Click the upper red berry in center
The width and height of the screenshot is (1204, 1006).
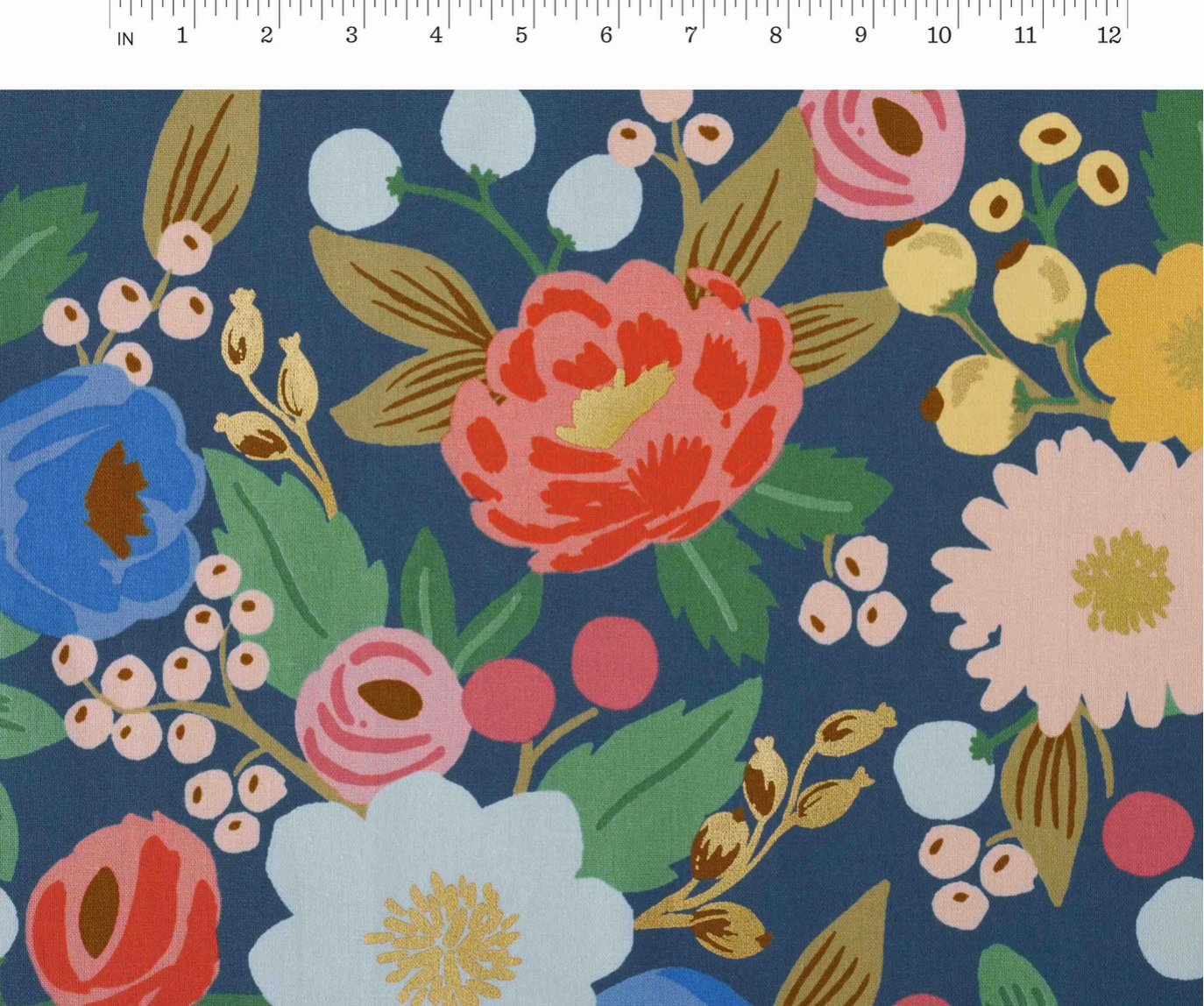tap(614, 662)
